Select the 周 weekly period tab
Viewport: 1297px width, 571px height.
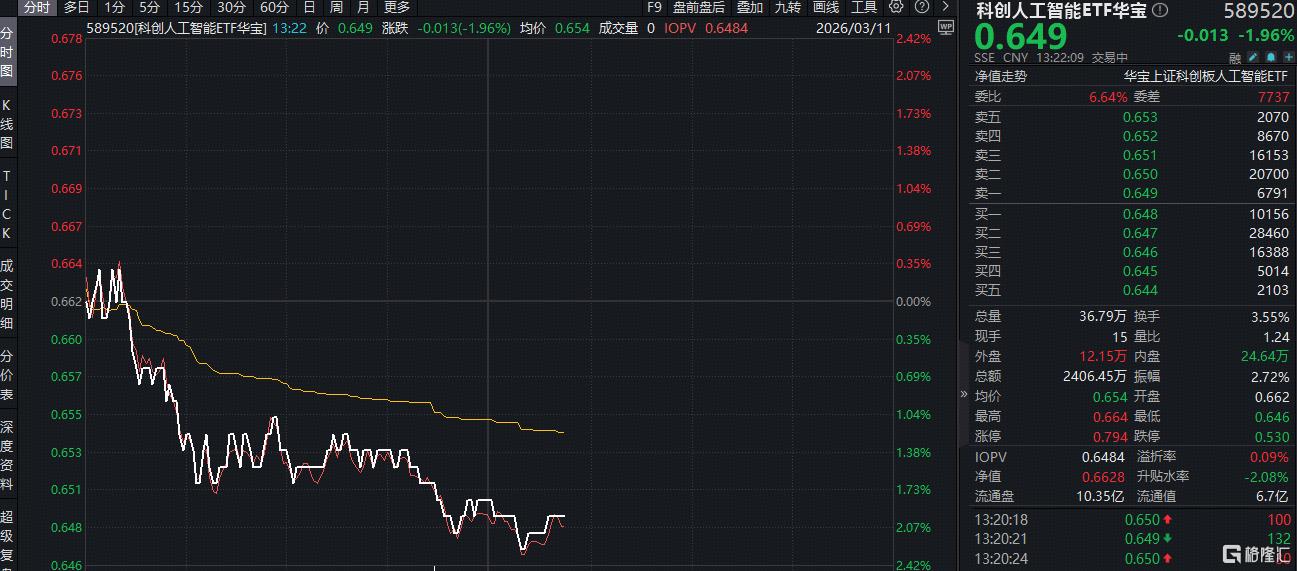(336, 7)
